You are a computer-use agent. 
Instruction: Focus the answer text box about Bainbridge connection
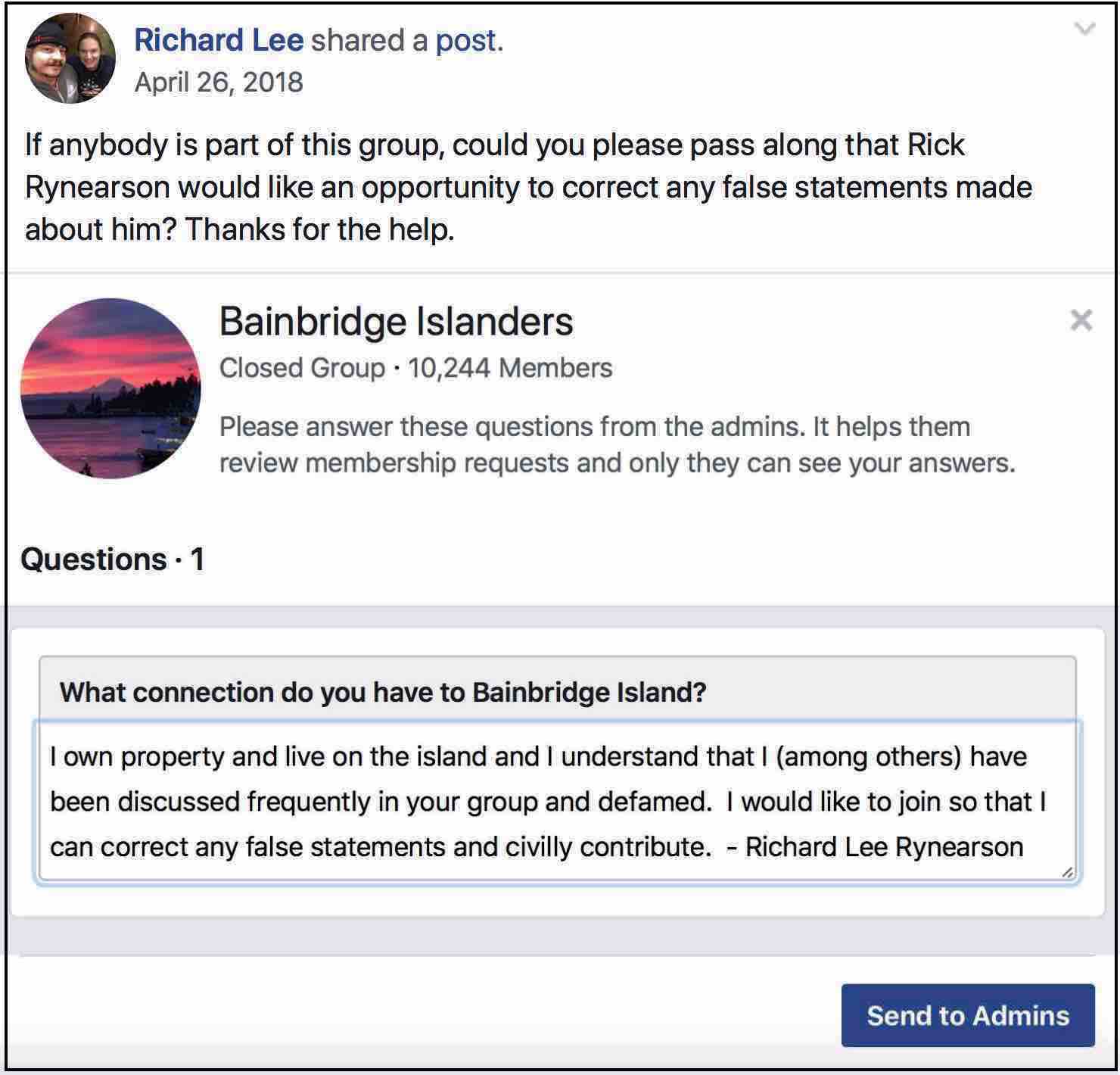557,802
